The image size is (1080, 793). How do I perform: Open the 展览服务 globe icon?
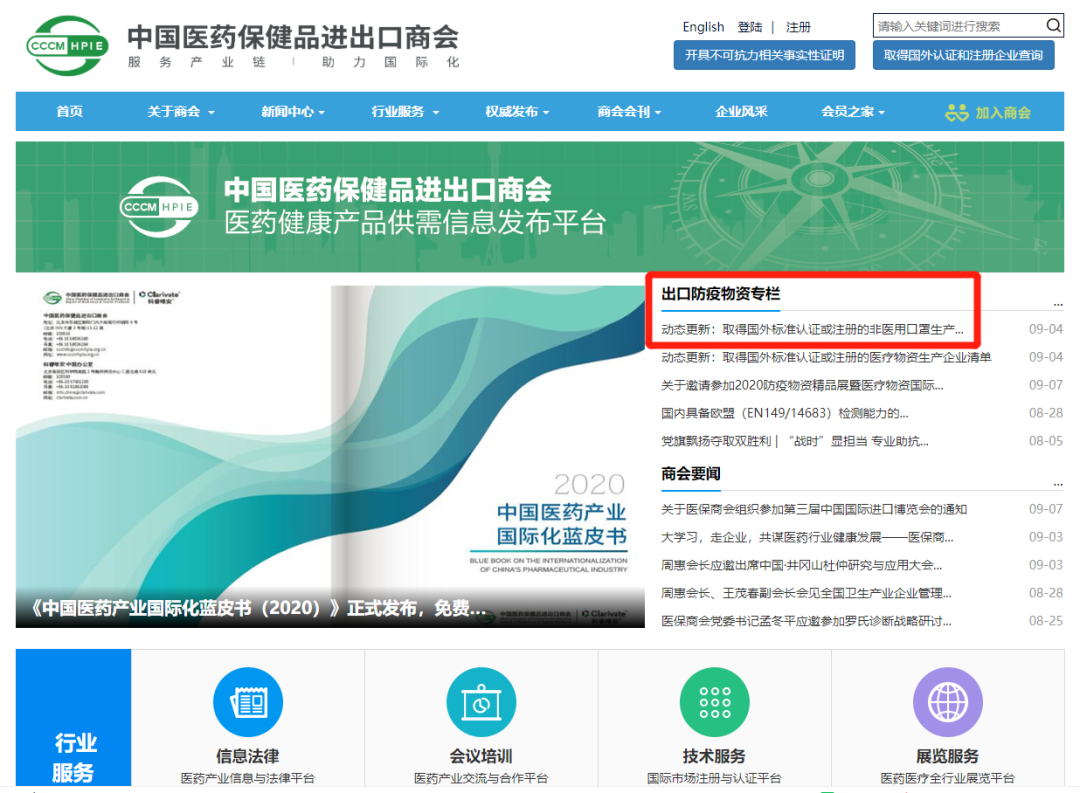pyautogui.click(x=947, y=702)
